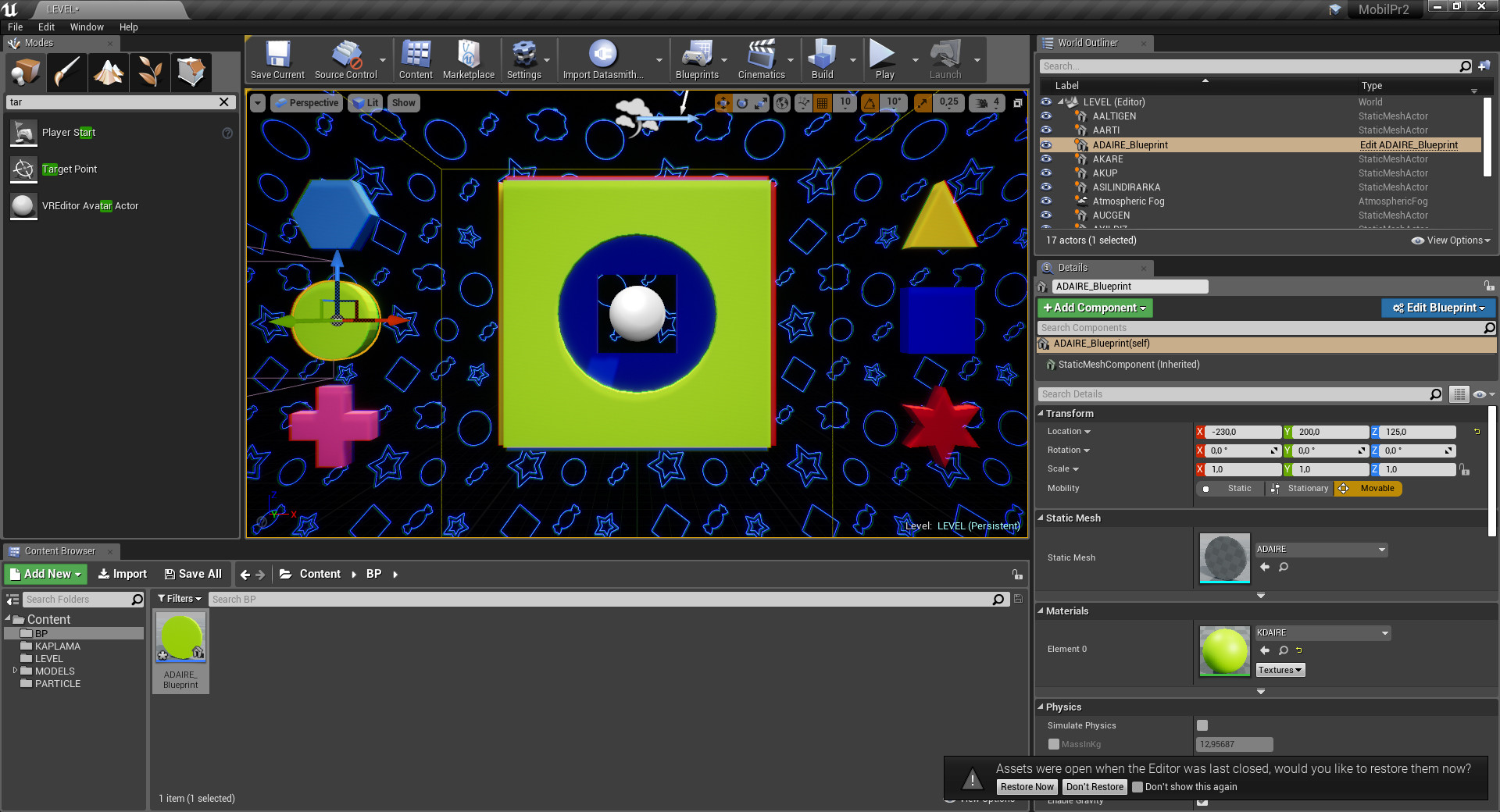
Task: Click the KDAIRE material swatch thumbnail
Action: [1224, 650]
